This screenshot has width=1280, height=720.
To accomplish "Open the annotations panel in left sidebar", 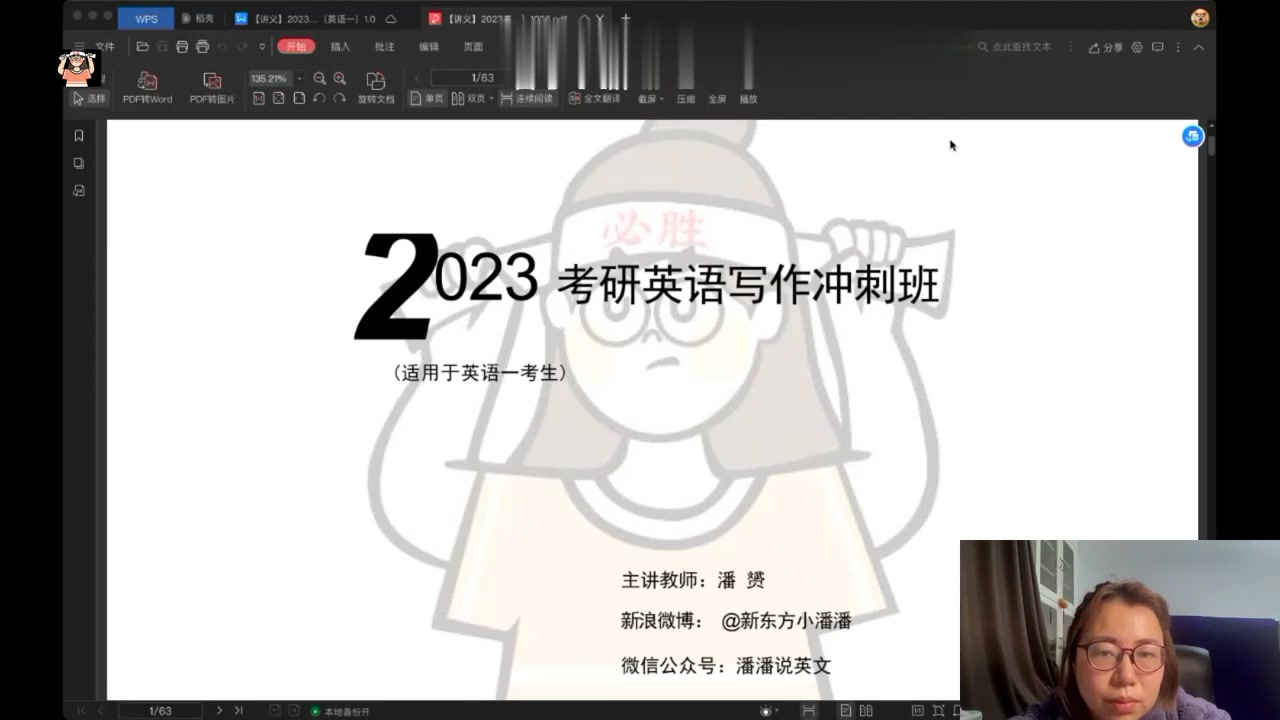I will pyautogui.click(x=79, y=190).
